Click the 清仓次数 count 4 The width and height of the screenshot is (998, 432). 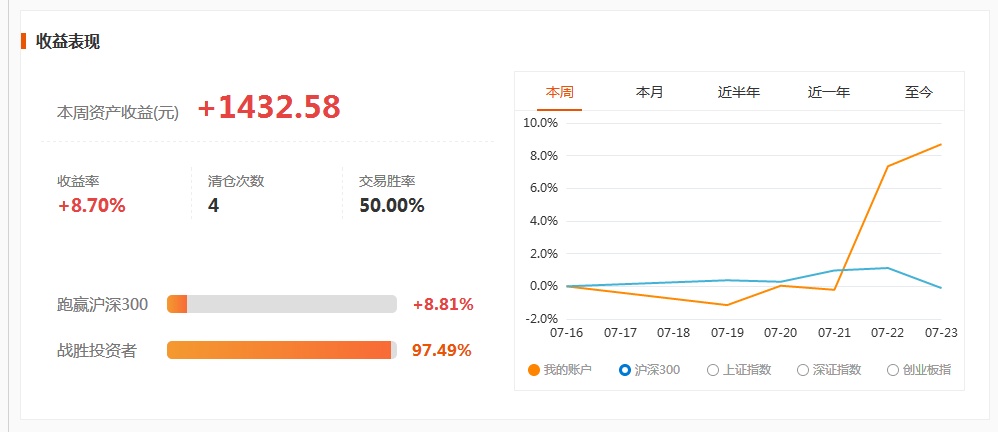point(213,206)
